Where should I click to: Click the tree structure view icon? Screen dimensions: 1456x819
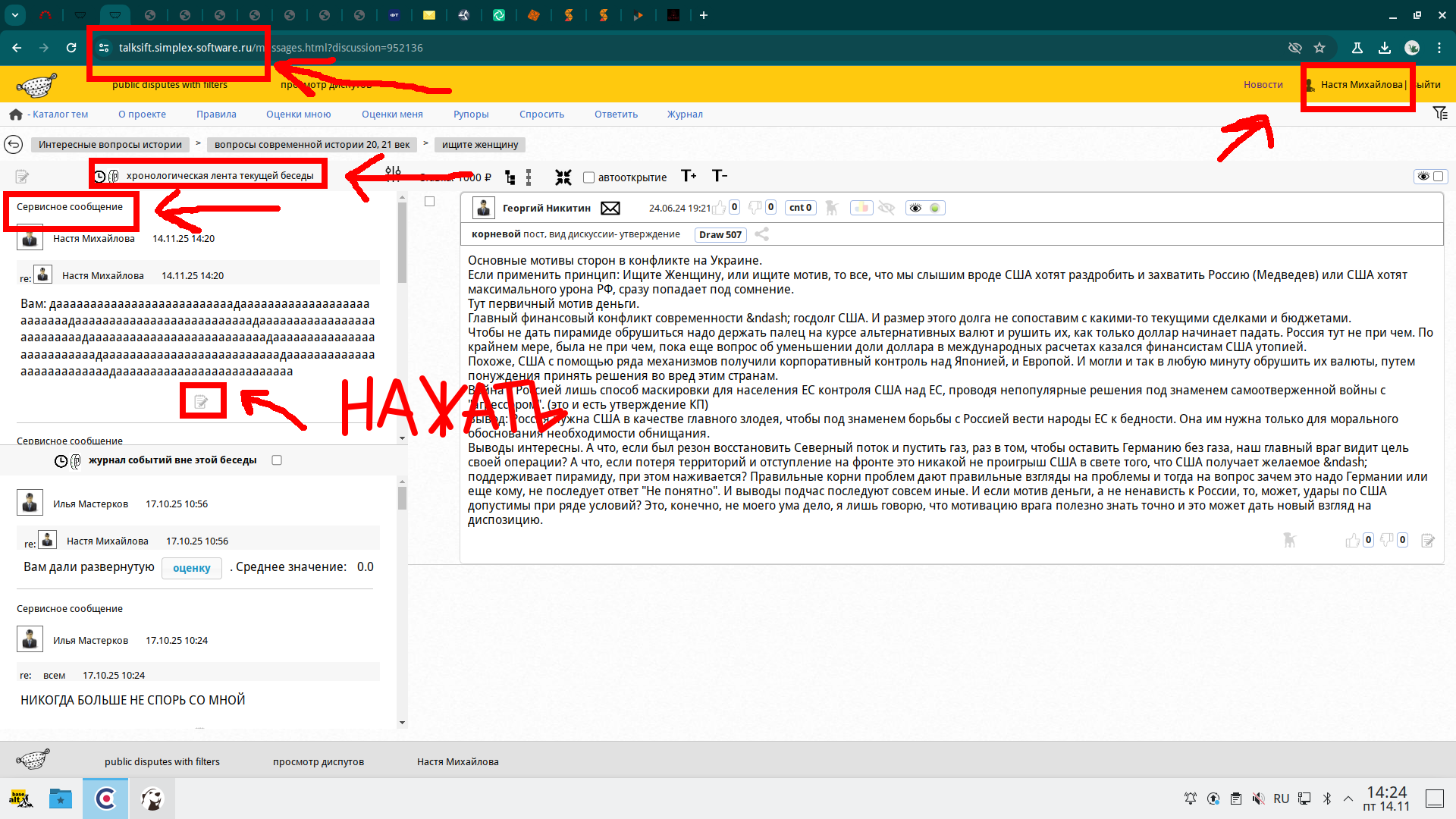point(510,177)
